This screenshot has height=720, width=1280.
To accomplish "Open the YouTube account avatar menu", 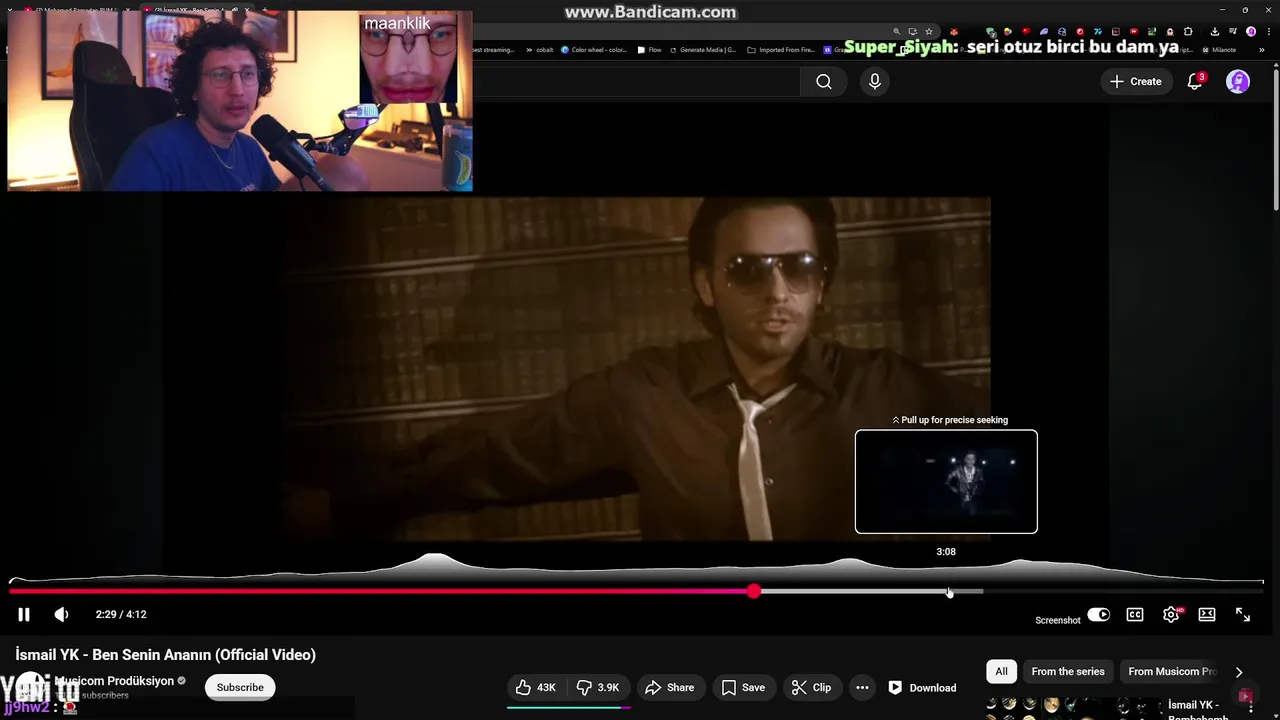I will pyautogui.click(x=1238, y=82).
